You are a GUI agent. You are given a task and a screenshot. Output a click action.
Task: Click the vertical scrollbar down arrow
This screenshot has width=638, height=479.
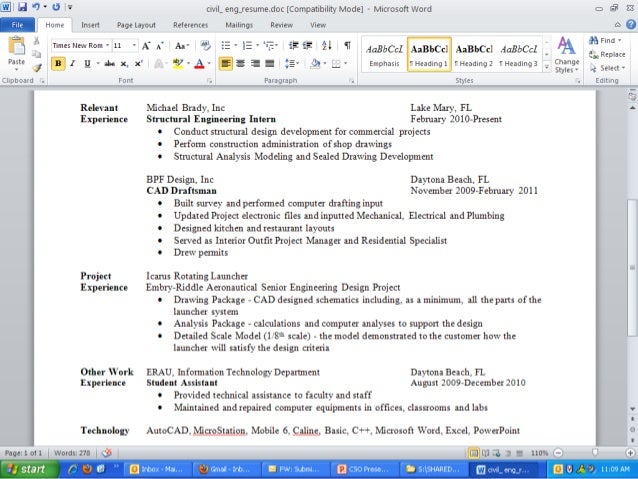pos(632,409)
